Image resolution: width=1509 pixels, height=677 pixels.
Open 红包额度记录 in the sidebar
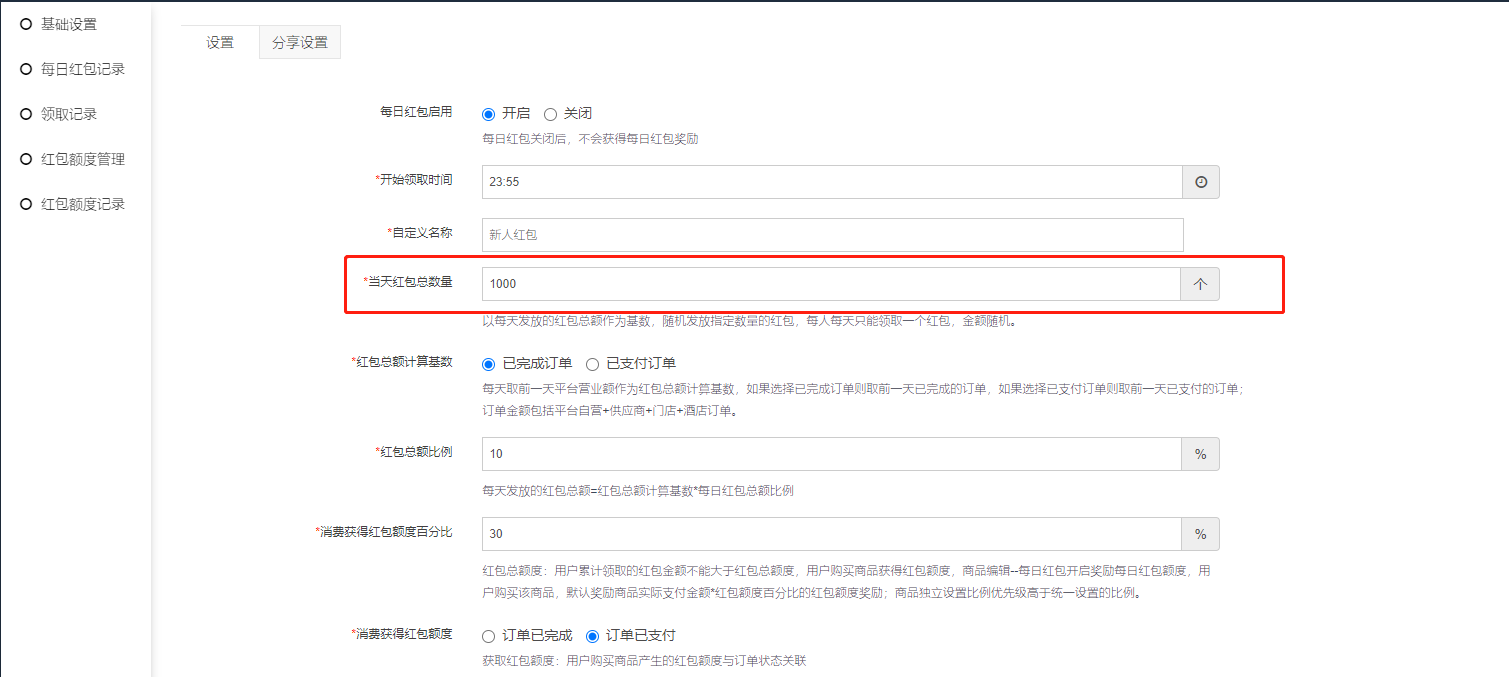[x=82, y=204]
